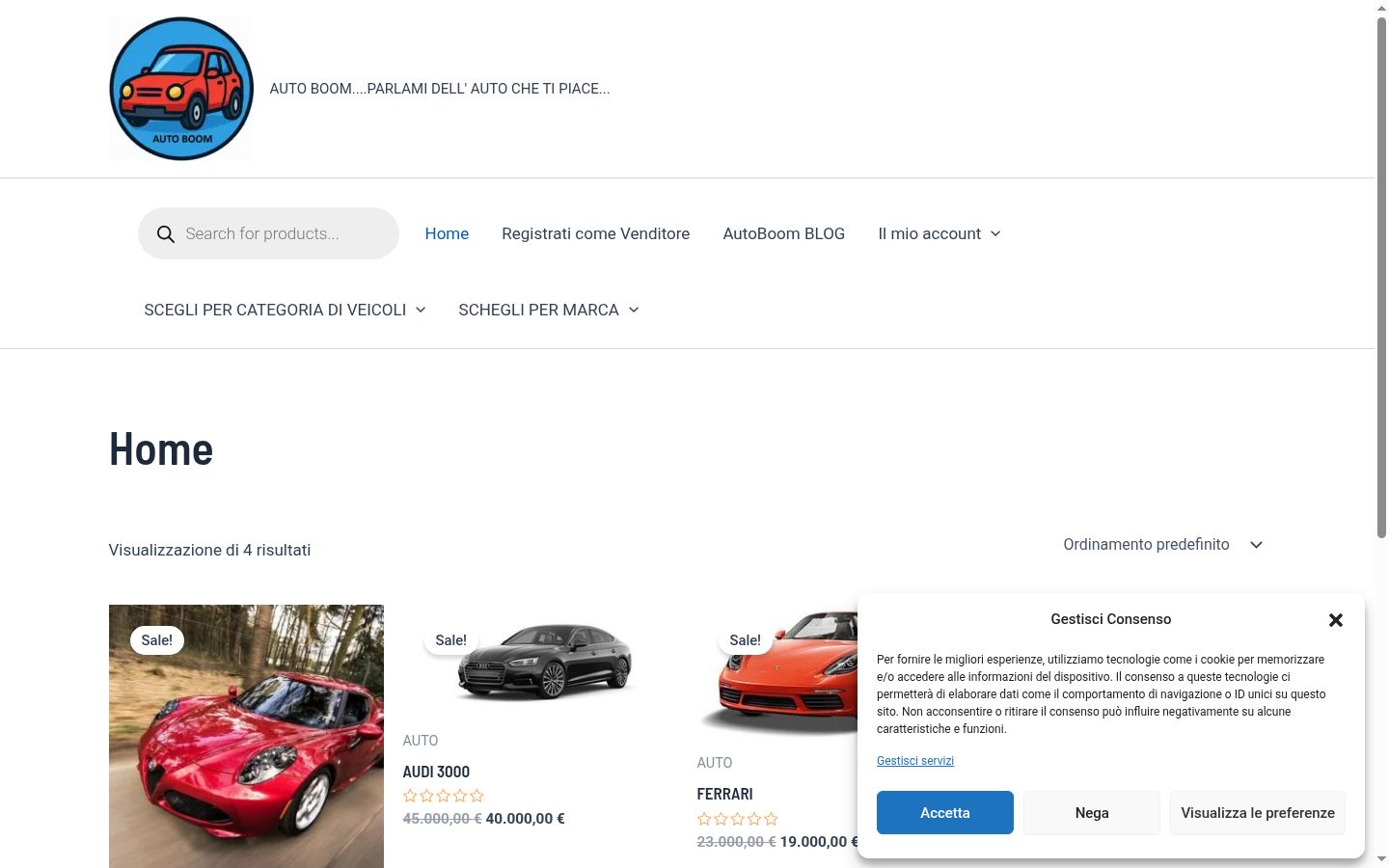This screenshot has height=868, width=1389.
Task: Open the red Alfa Romeo product photo
Action: [246, 736]
